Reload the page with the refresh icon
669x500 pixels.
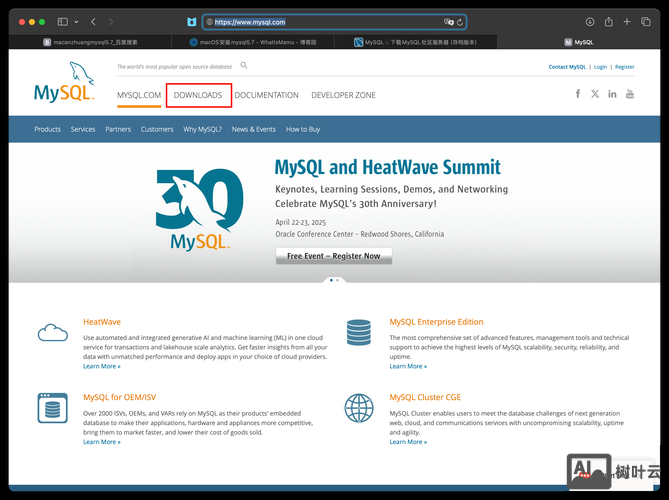tap(459, 21)
